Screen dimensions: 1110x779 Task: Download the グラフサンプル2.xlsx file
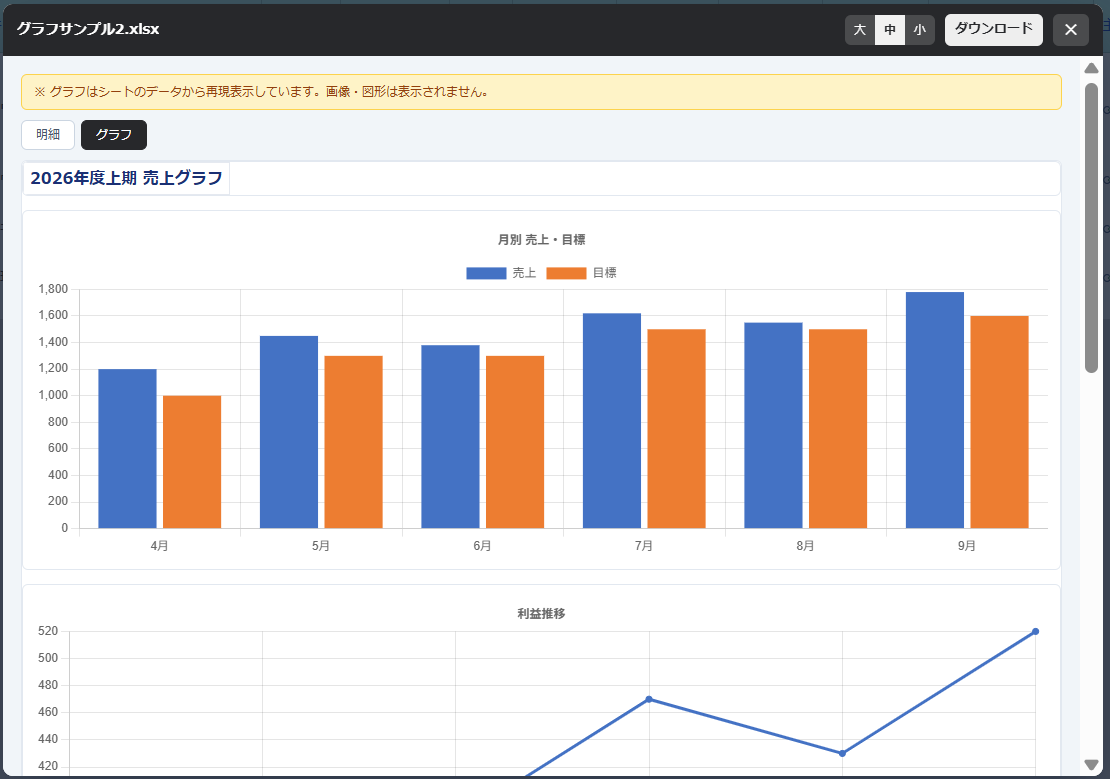click(993, 30)
